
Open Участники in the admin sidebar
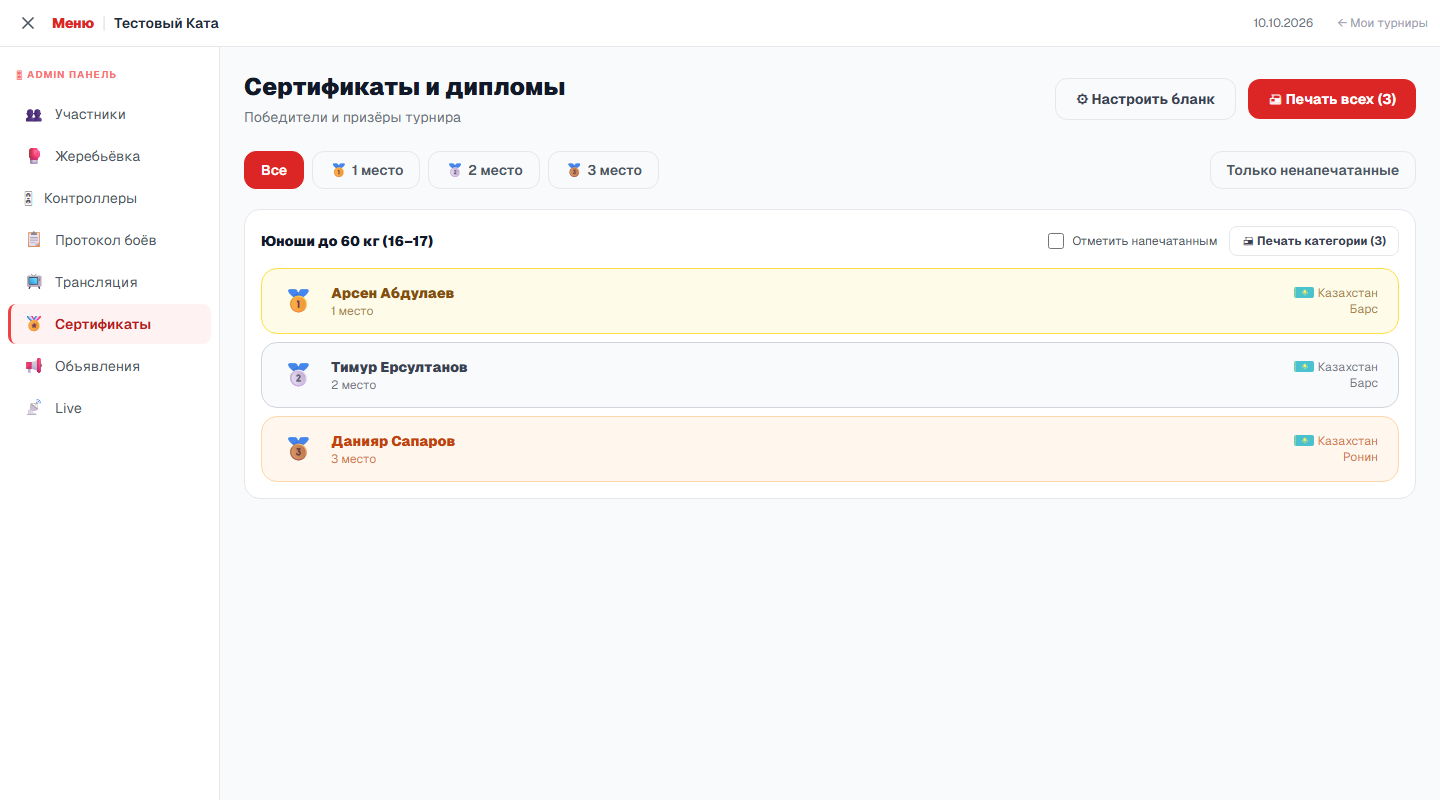[x=110, y=115]
